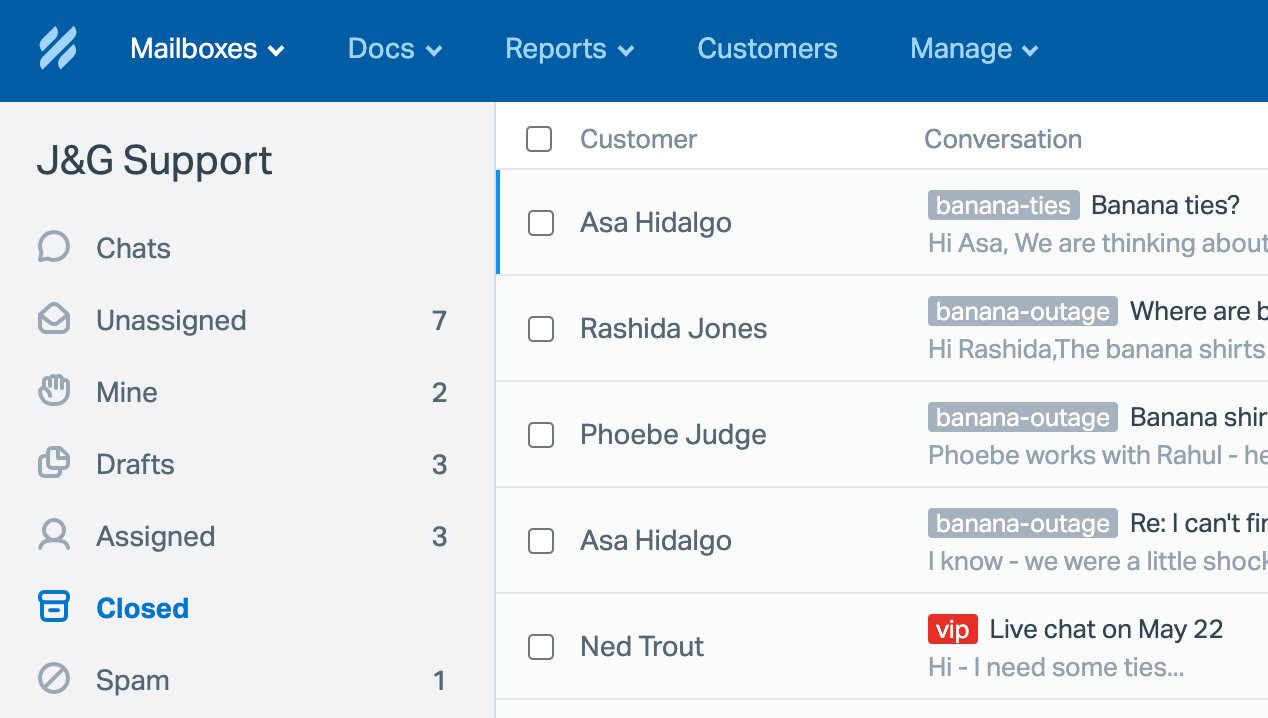Expand the Reports dropdown
The width and height of the screenshot is (1268, 718).
coord(569,49)
